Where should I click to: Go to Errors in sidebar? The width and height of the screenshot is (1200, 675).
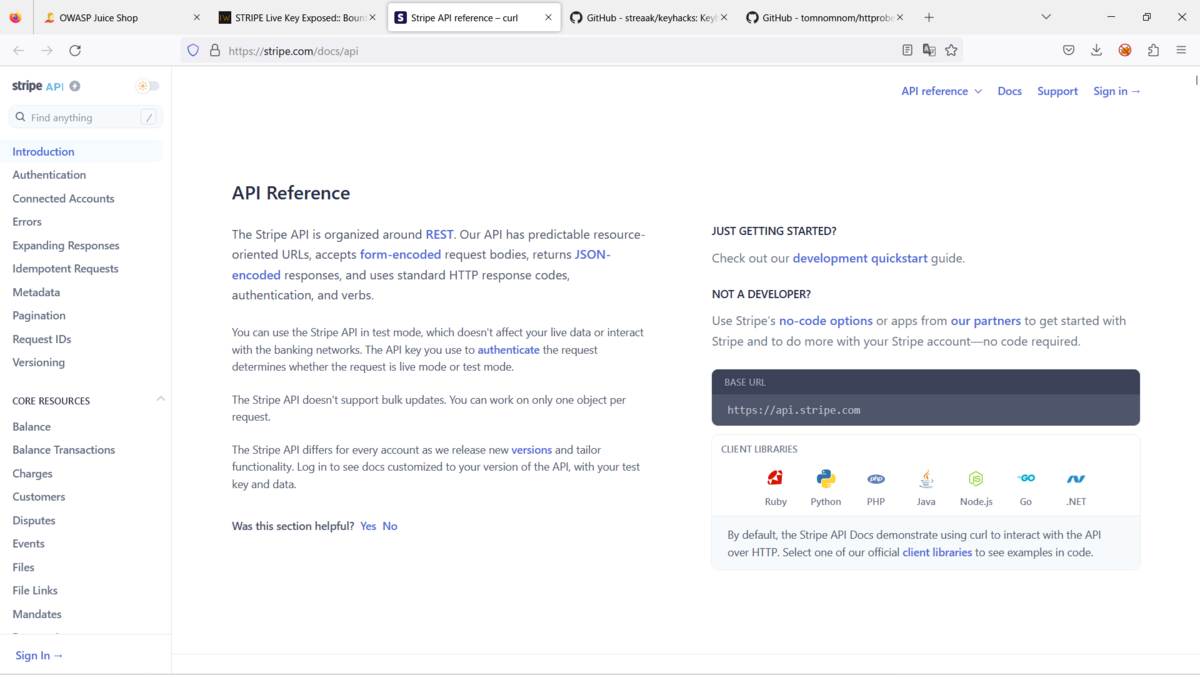pyautogui.click(x=27, y=222)
